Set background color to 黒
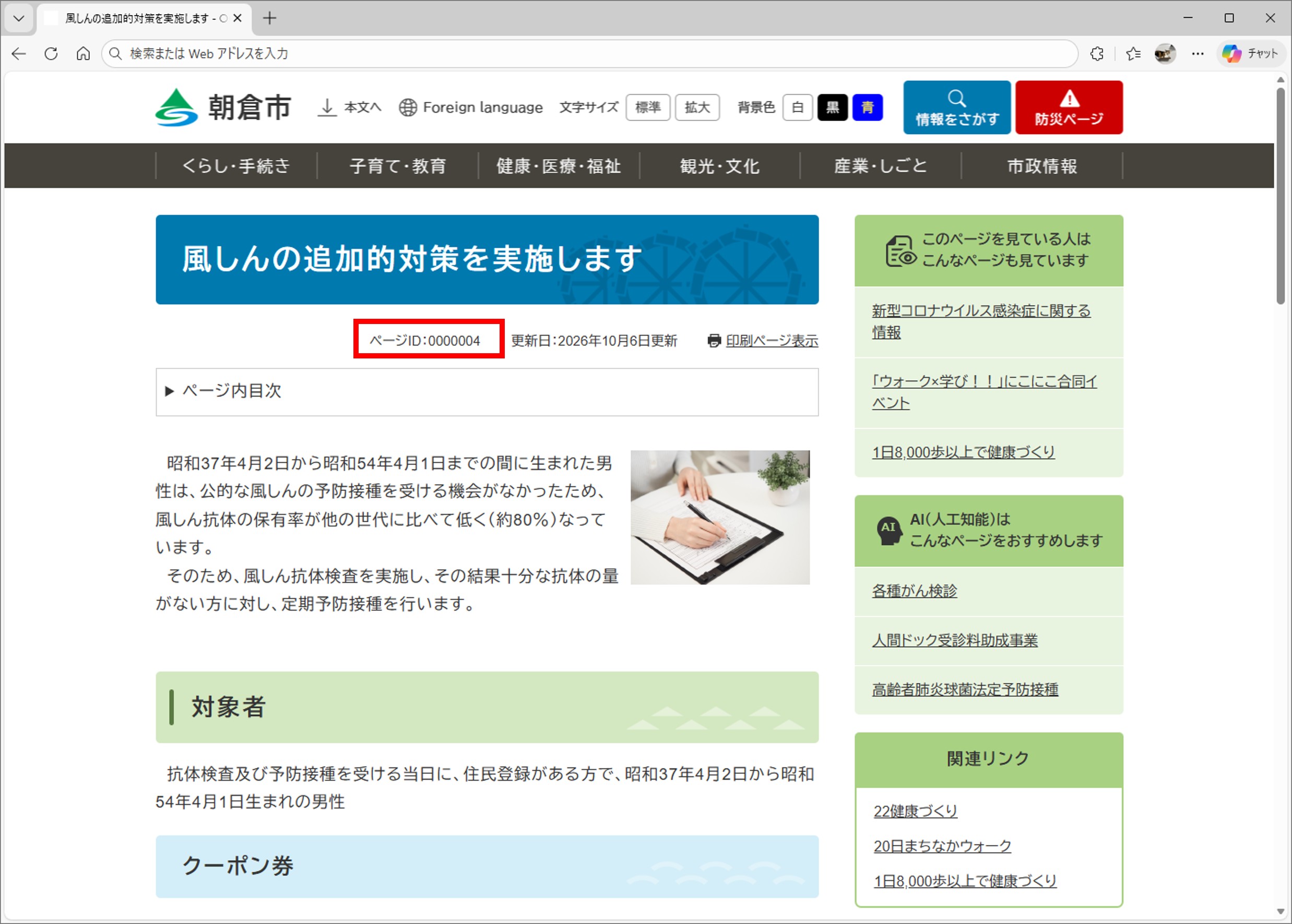The height and width of the screenshot is (924, 1292). [833, 107]
